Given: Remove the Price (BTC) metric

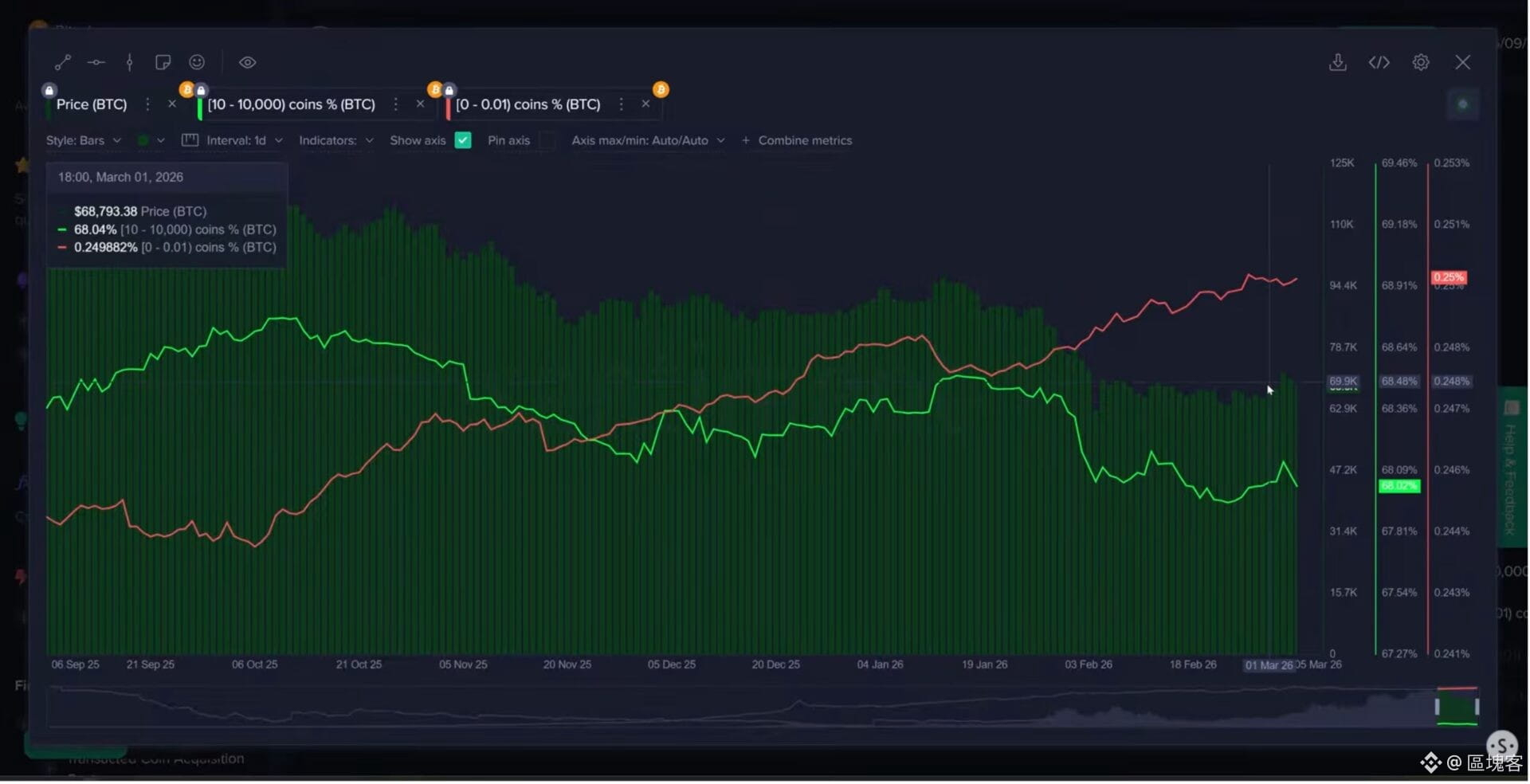Looking at the screenshot, I should coord(172,104).
